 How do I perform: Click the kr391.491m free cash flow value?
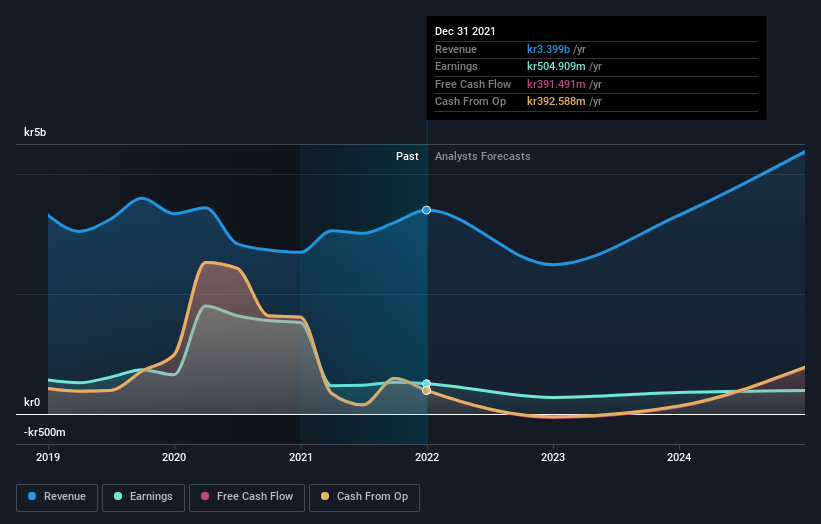[x=556, y=84]
